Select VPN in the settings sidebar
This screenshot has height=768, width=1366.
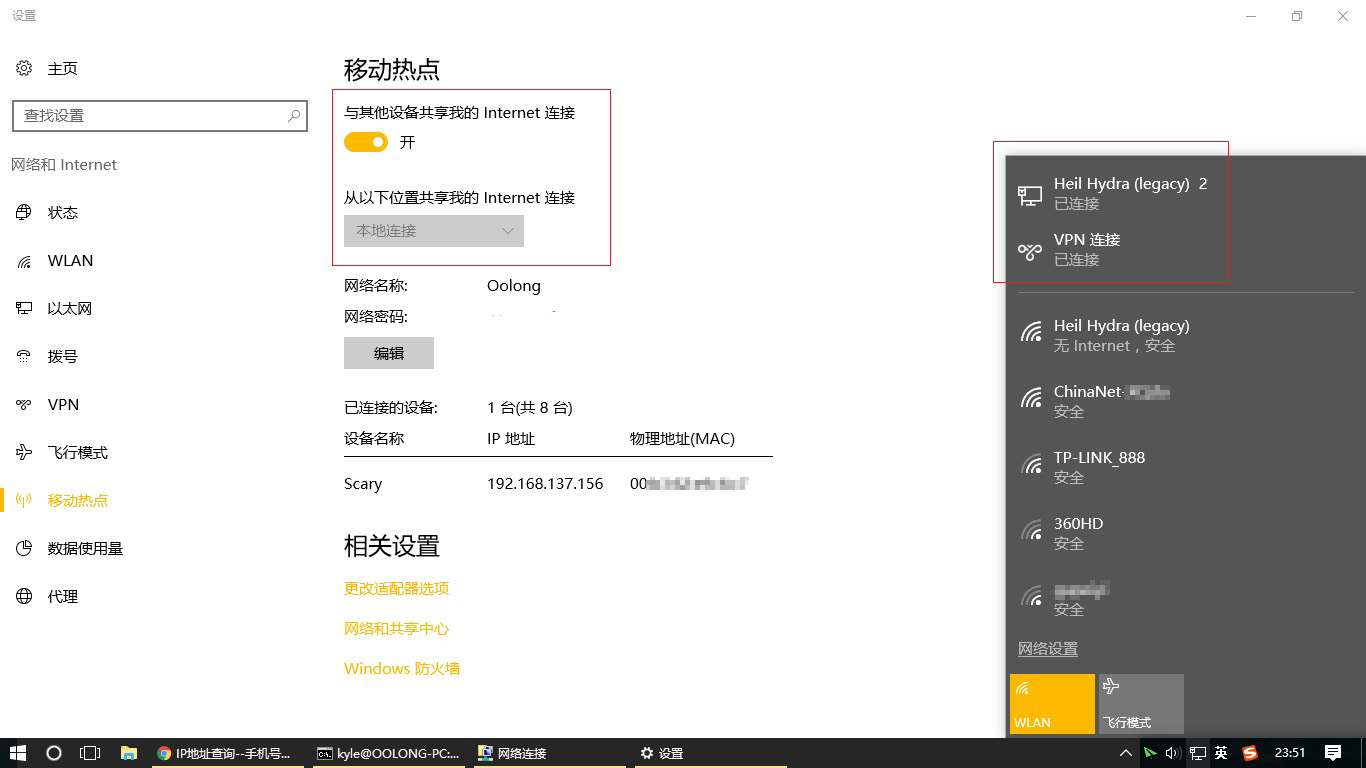coord(62,404)
